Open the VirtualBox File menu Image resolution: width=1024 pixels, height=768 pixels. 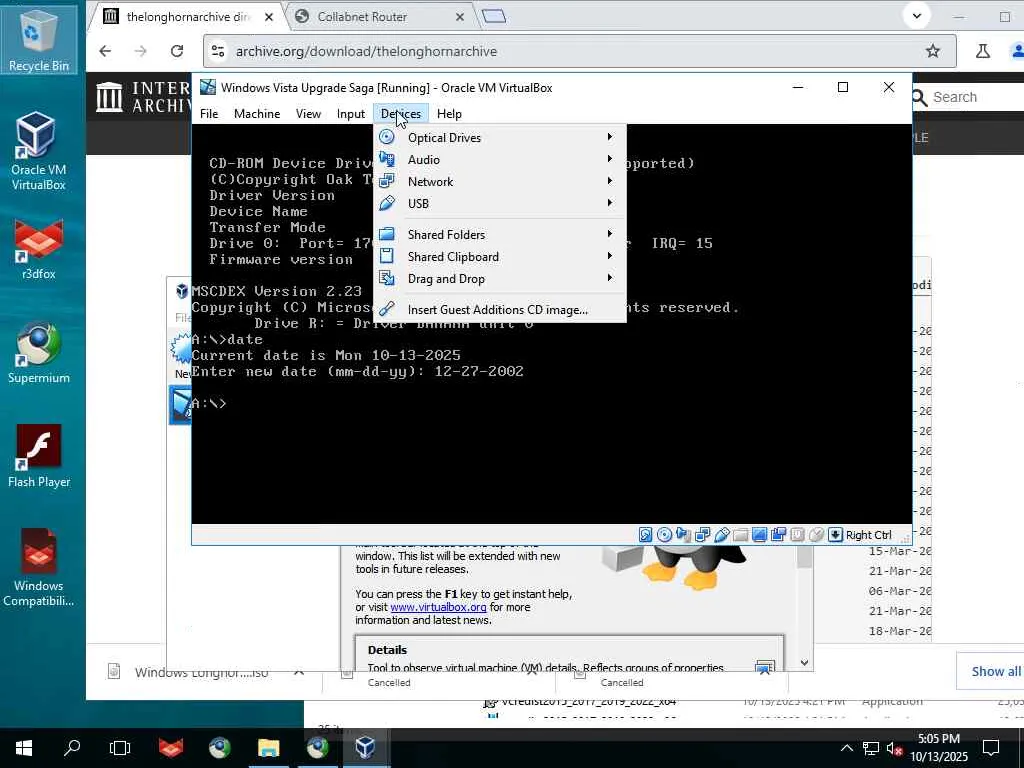[209, 114]
